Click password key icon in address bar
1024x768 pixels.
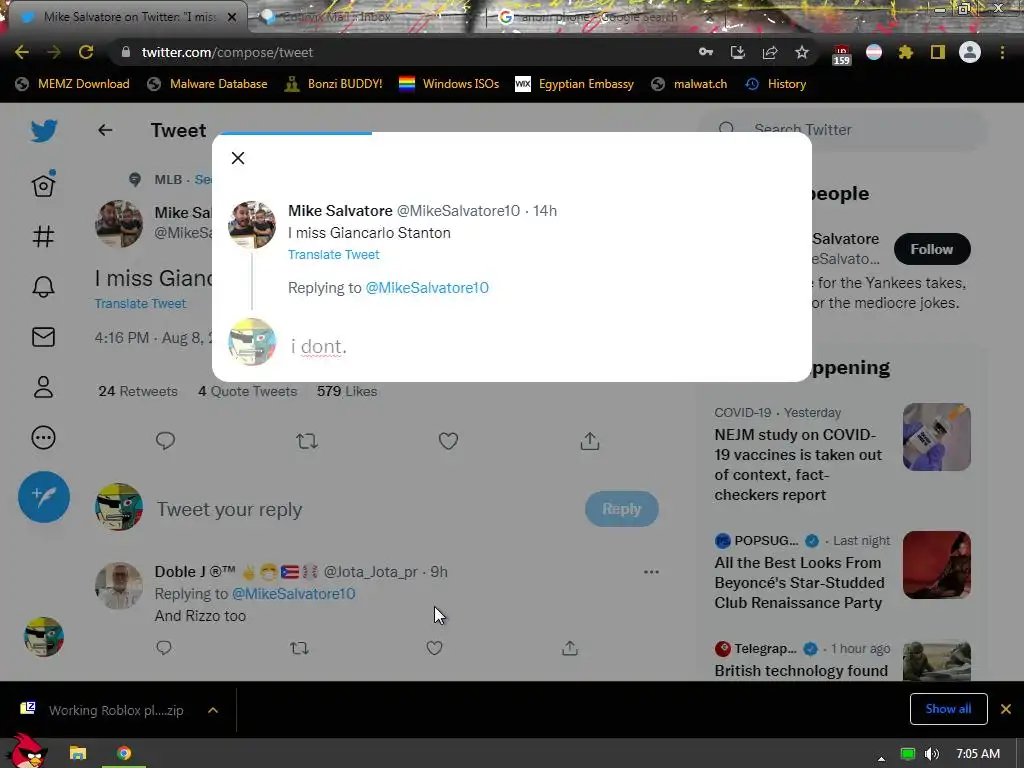706,52
